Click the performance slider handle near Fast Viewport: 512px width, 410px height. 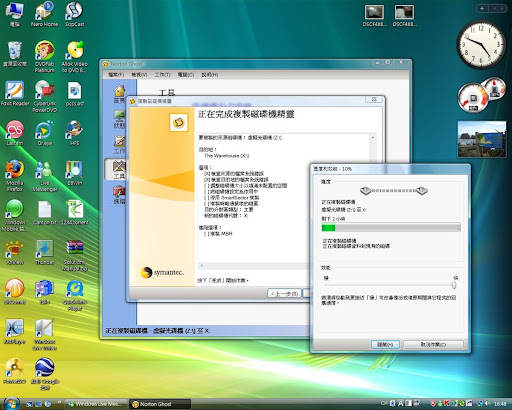click(x=454, y=285)
